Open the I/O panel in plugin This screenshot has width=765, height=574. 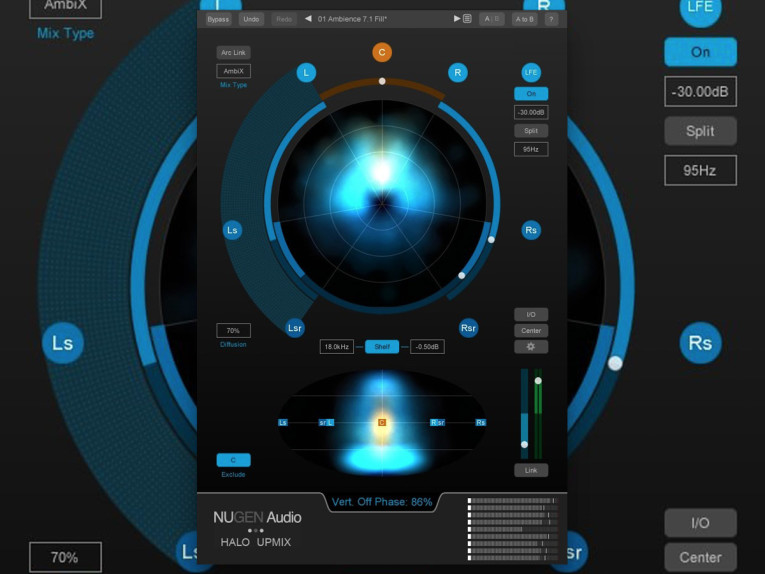click(531, 315)
